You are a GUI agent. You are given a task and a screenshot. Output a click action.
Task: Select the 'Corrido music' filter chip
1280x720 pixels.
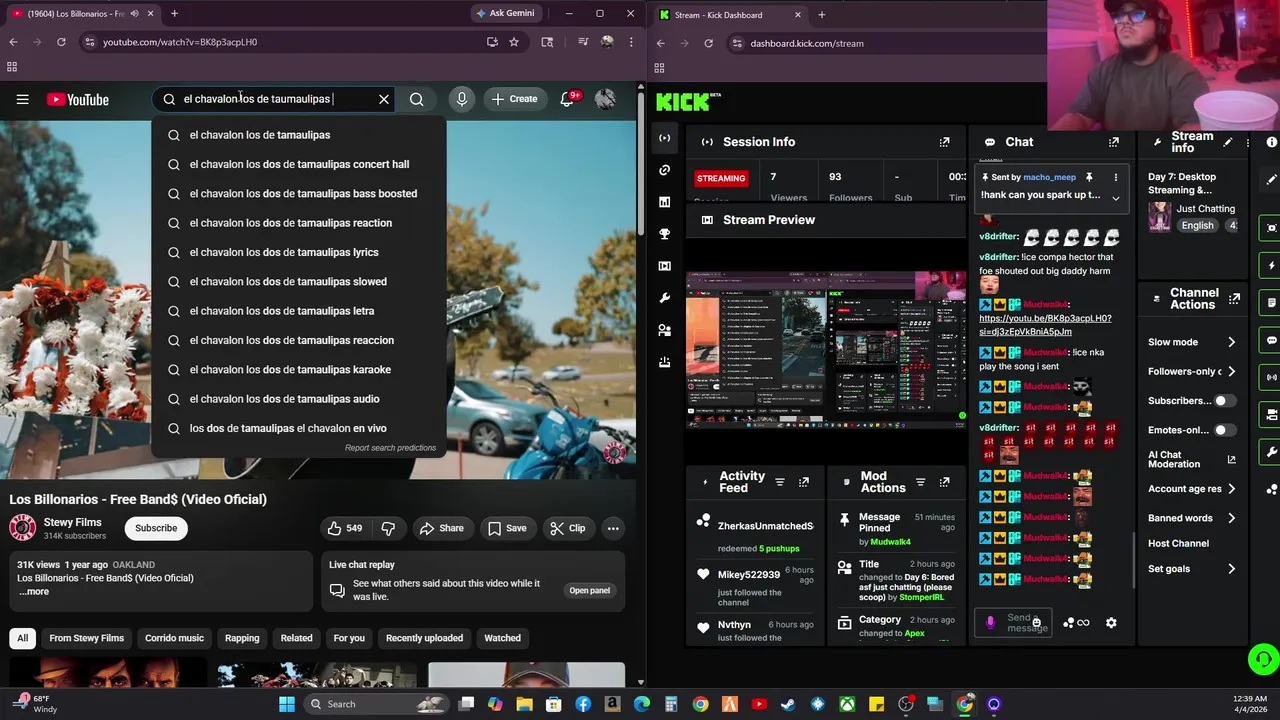[x=174, y=638]
